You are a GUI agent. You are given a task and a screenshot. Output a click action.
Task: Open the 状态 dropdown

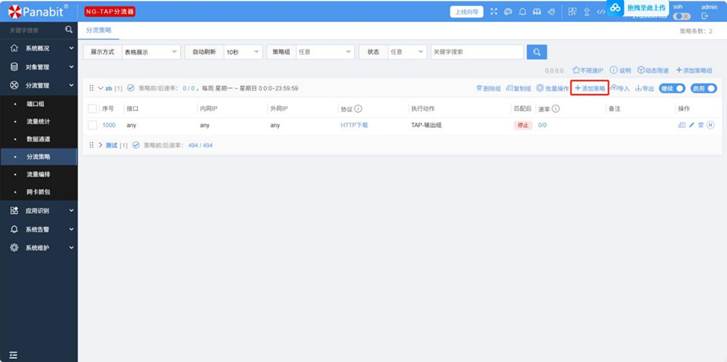pyautogui.click(x=406, y=52)
